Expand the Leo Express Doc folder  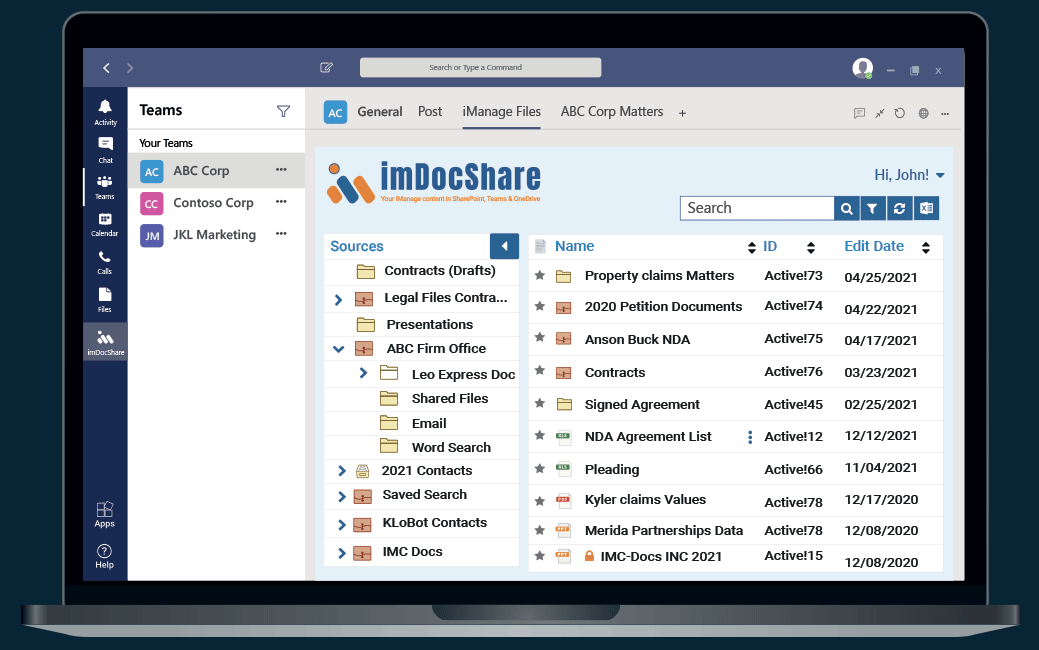pyautogui.click(x=363, y=373)
